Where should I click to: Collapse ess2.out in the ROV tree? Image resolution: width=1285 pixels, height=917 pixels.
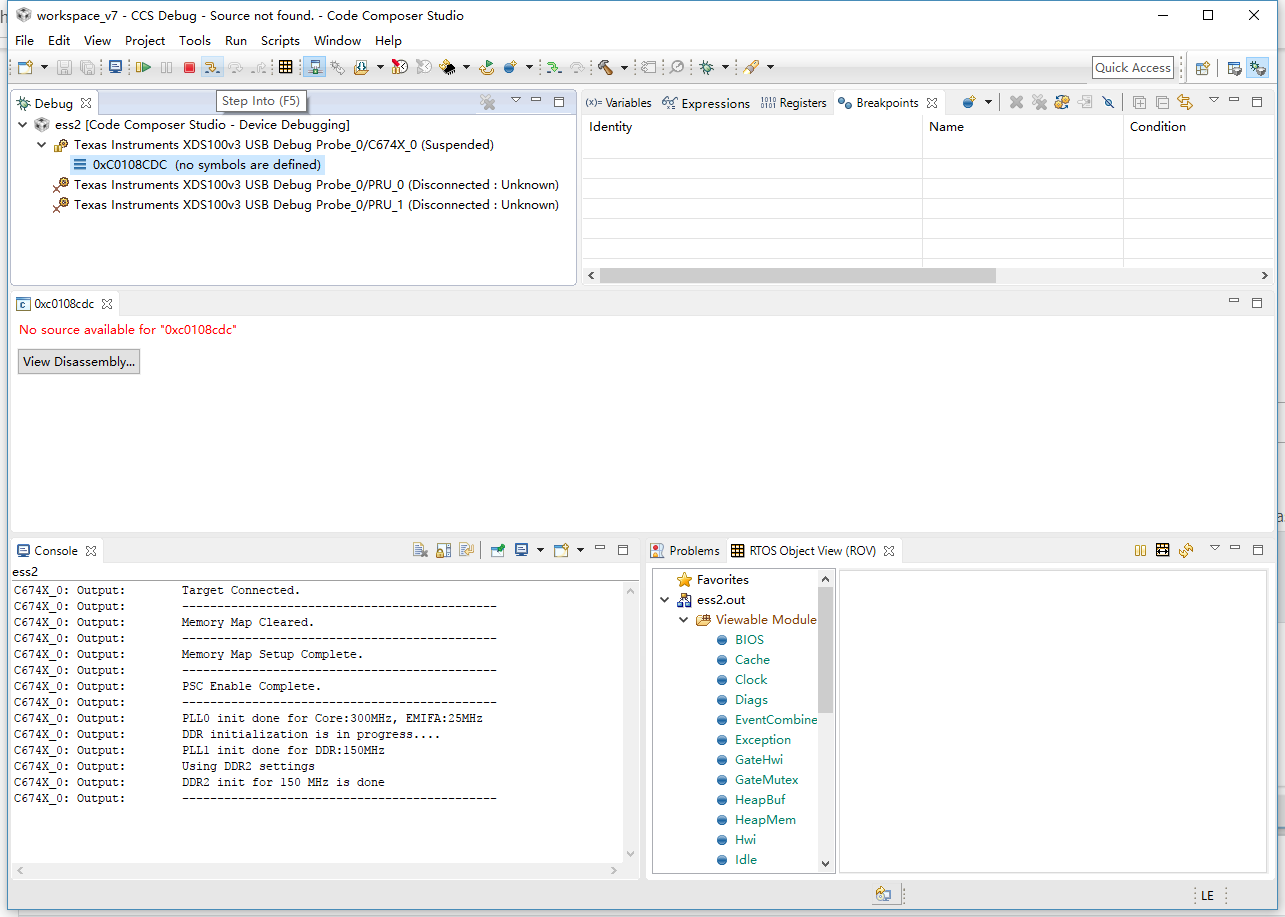point(665,600)
